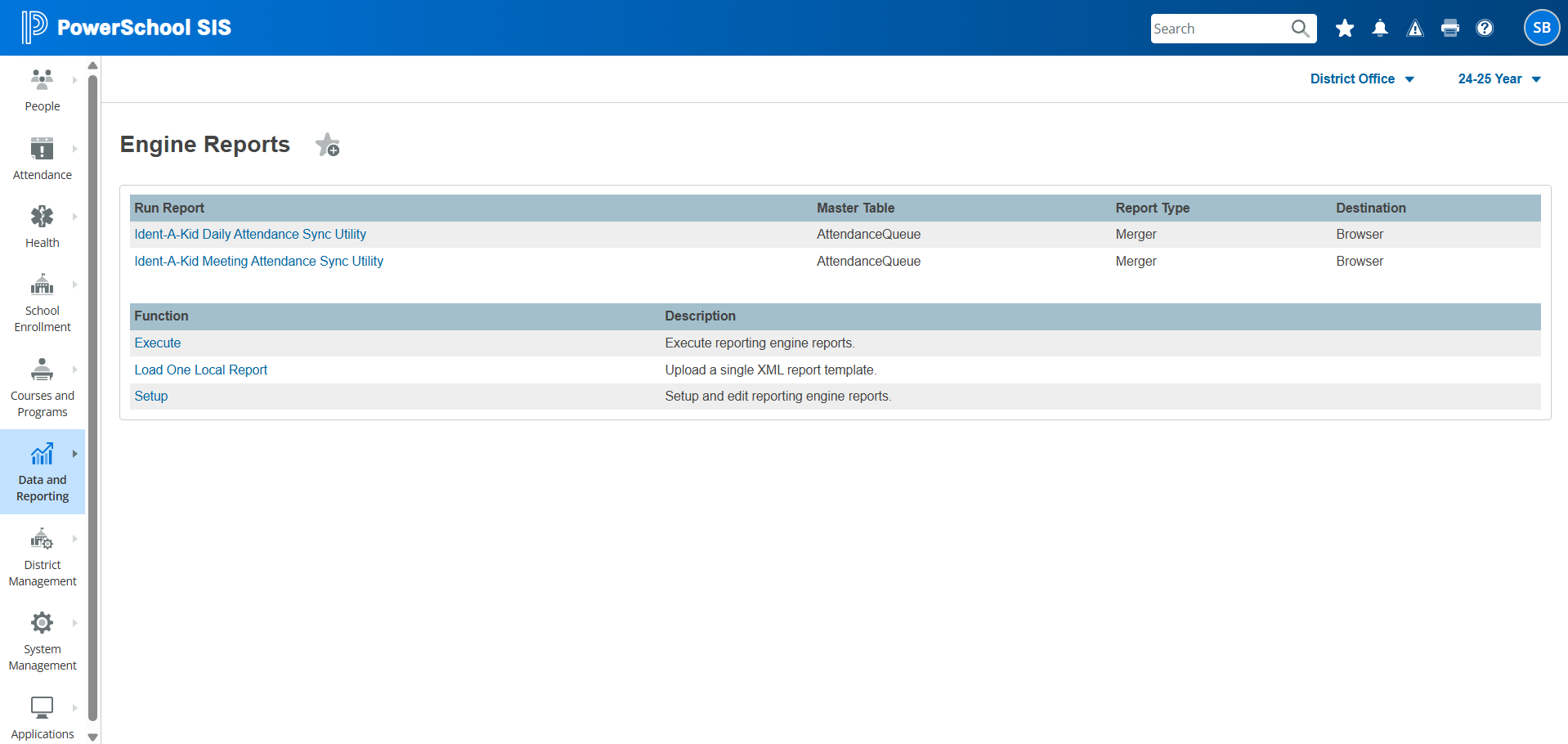Open Data and Reporting sidebar icon
1568x744 pixels.
click(42, 454)
